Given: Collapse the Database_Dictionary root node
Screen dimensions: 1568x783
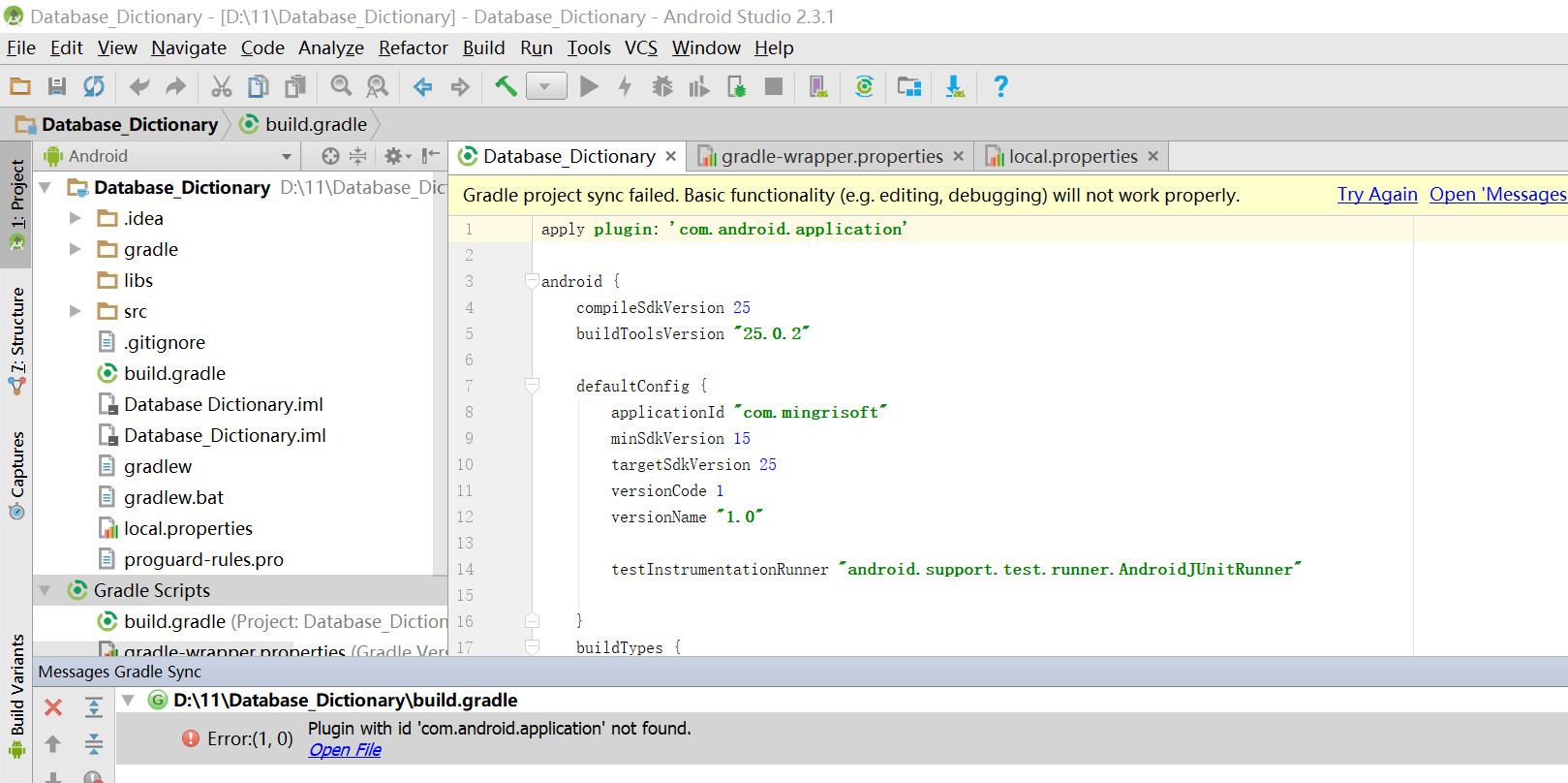Looking at the screenshot, I should point(46,187).
